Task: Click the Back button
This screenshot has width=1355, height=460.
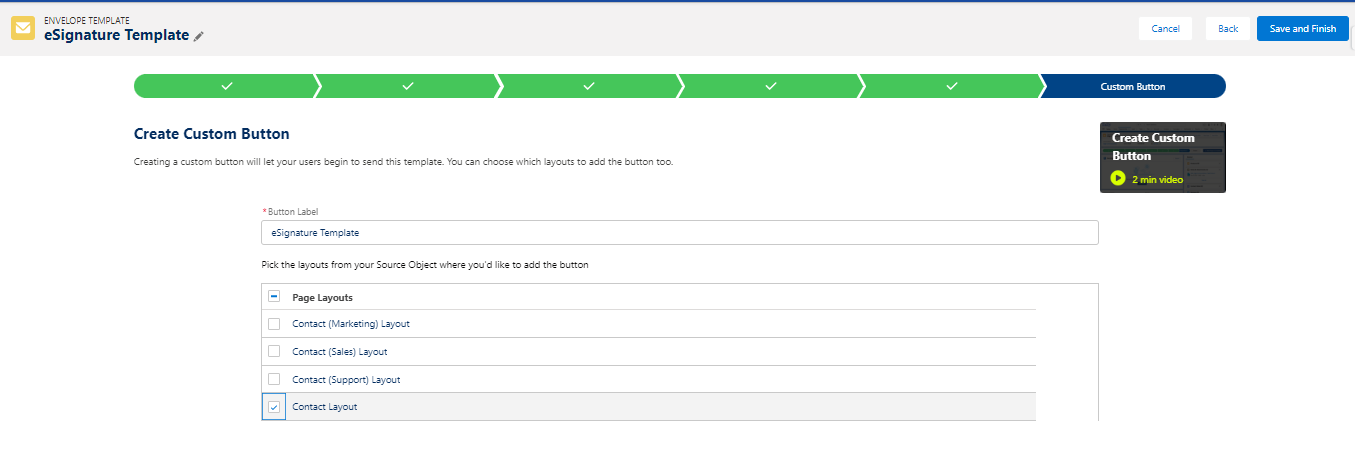Action: [1228, 29]
